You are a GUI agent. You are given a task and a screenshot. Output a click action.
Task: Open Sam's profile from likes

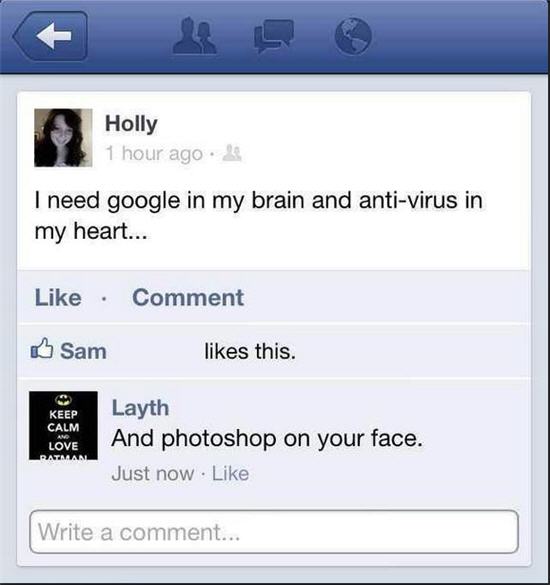83,351
